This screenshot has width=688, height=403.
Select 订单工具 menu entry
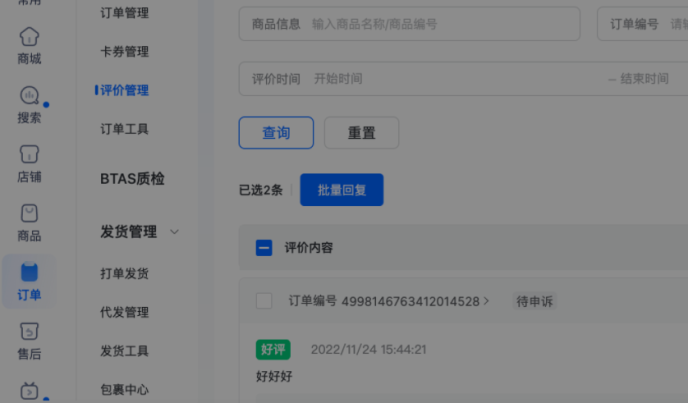(x=124, y=129)
